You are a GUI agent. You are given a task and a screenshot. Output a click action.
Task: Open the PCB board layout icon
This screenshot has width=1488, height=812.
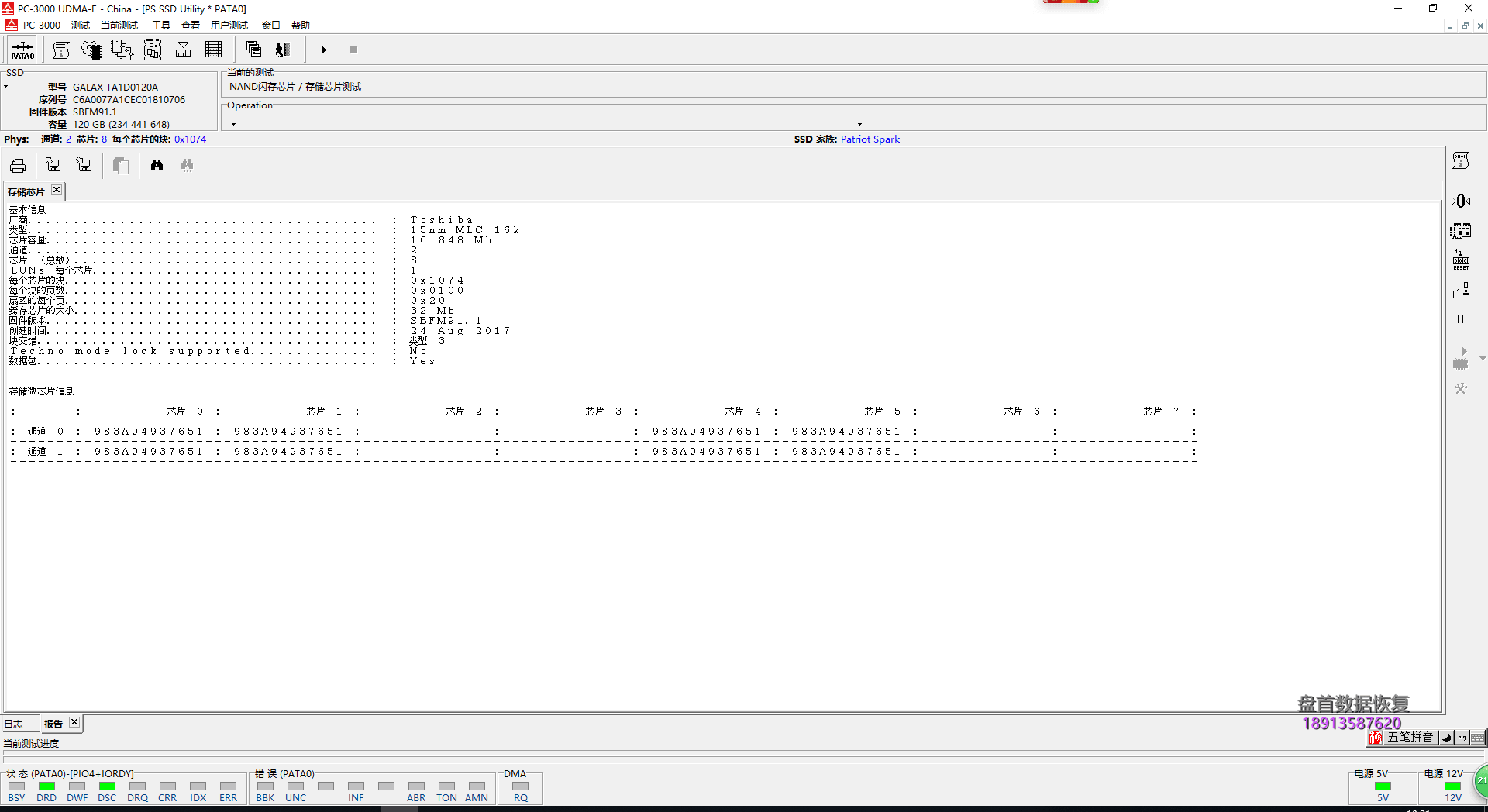point(153,50)
